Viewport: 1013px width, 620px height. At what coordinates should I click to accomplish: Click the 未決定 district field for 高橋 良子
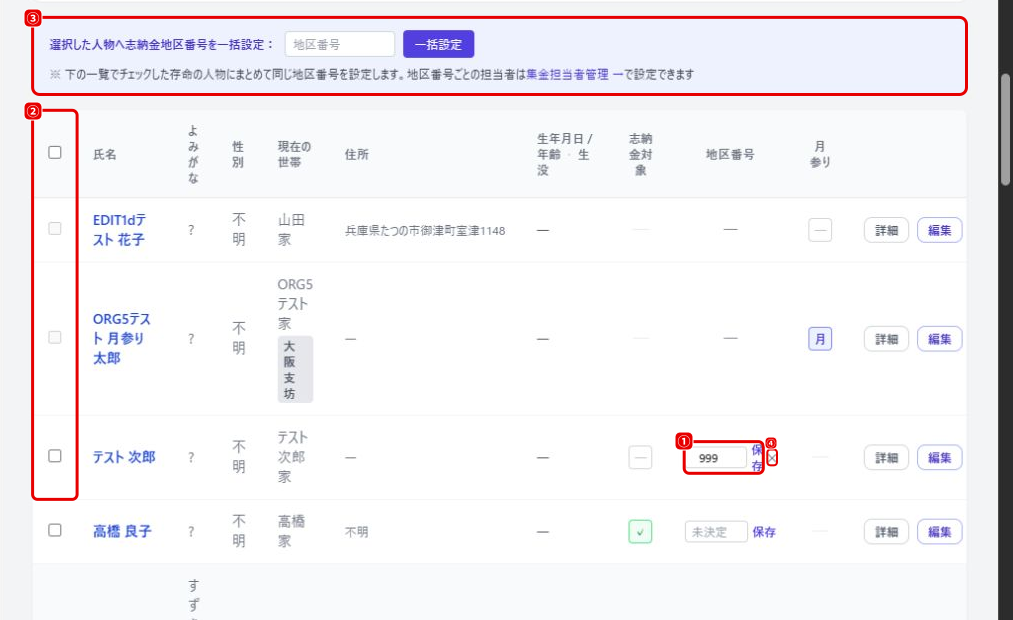pos(716,532)
